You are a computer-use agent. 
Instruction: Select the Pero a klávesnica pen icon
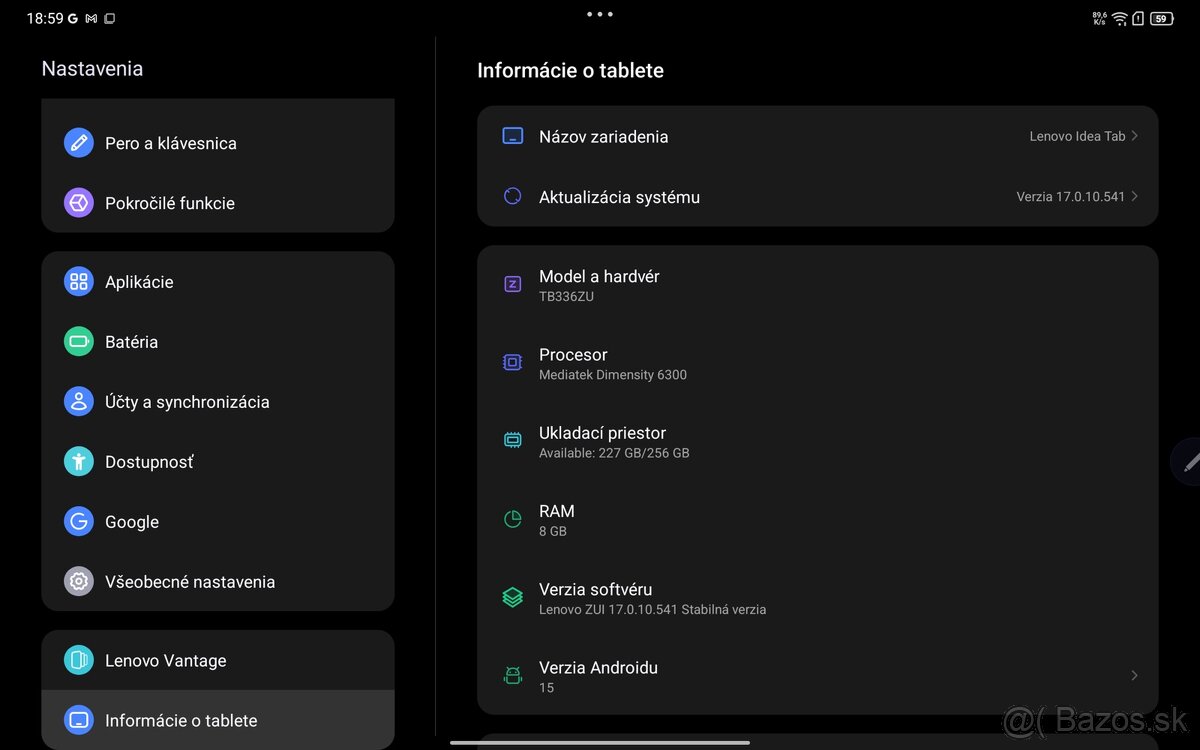click(x=78, y=142)
